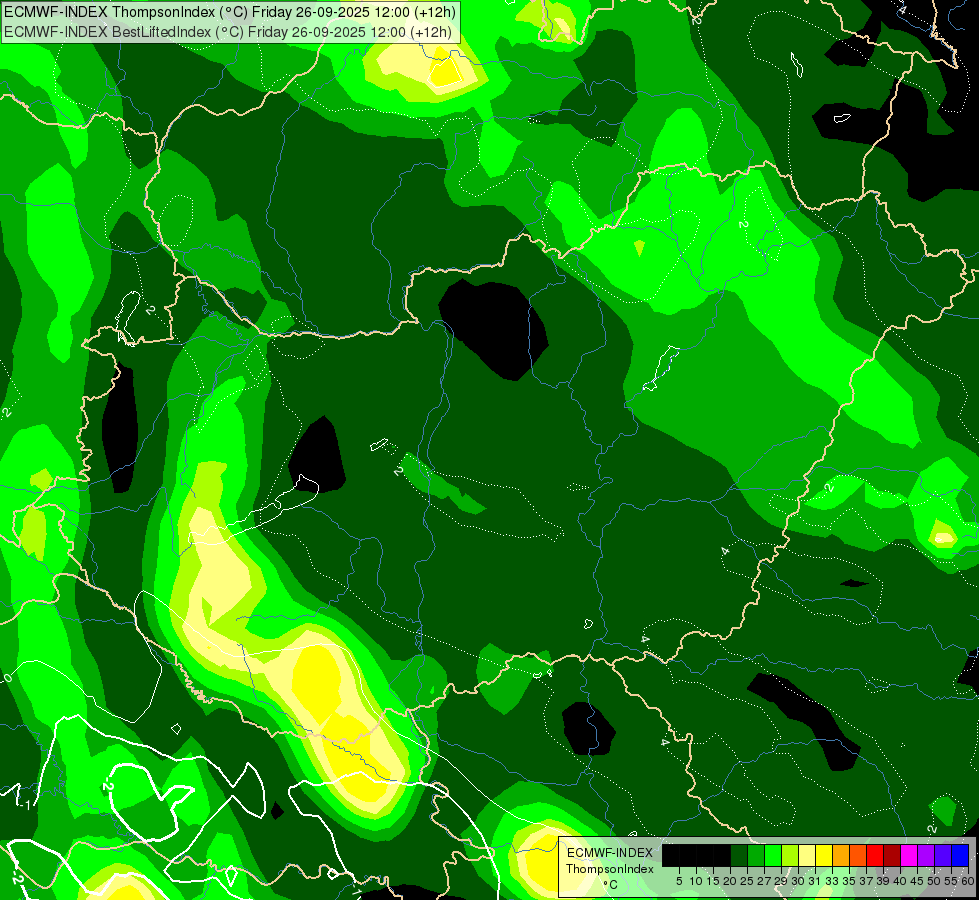The image size is (979, 900).
Task: Click the legend tick value '25'
Action: coord(747,881)
